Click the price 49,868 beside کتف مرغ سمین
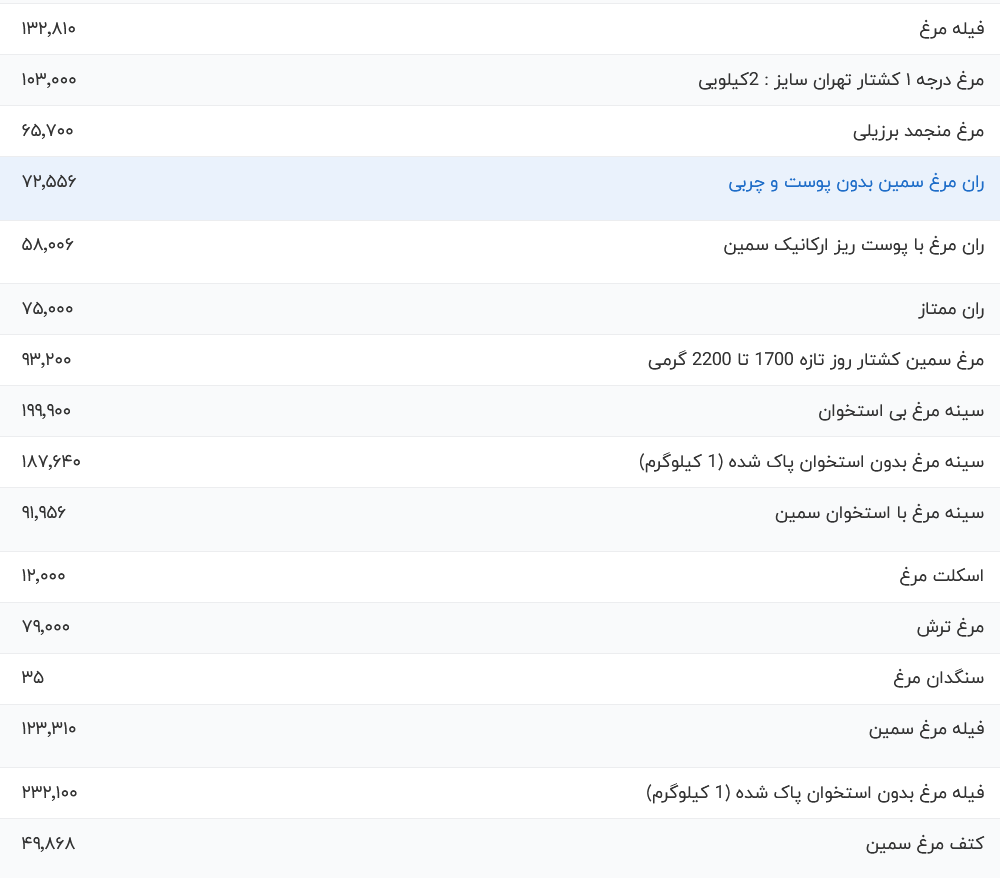Image resolution: width=1000 pixels, height=878 pixels. coord(47,843)
